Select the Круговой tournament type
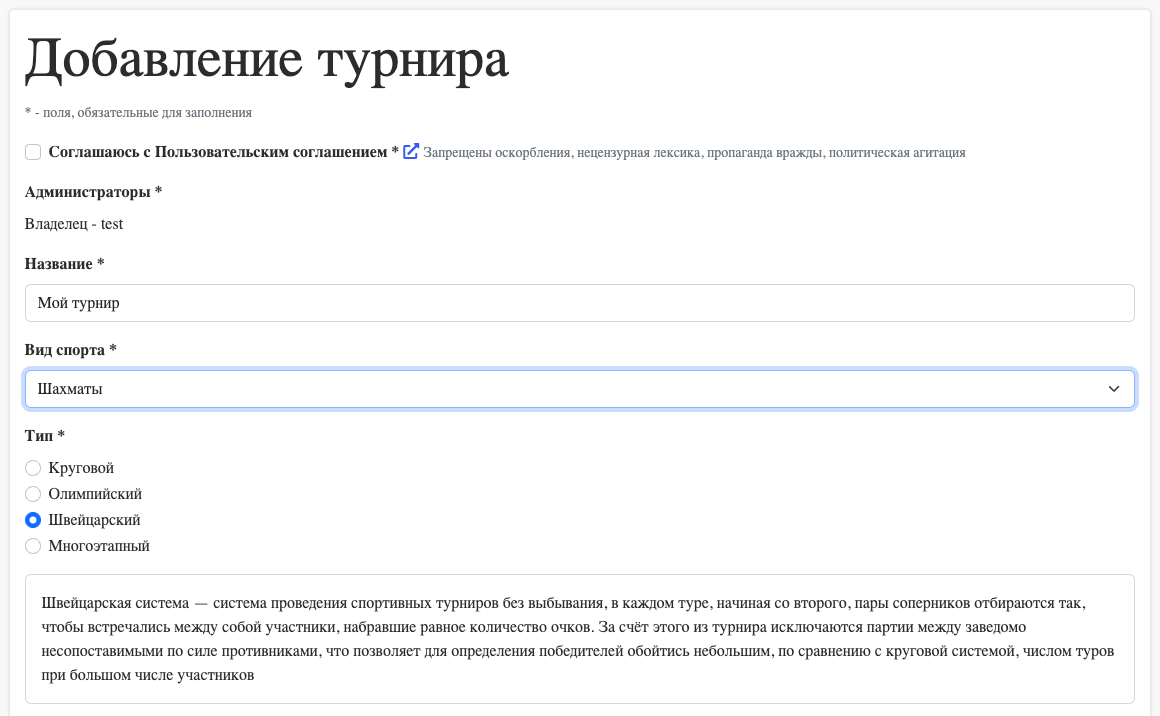 click(33, 468)
